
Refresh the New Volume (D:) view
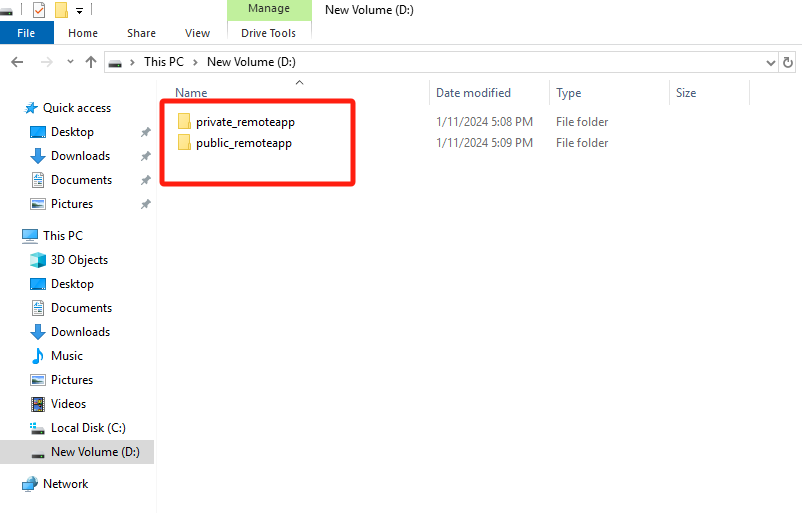(x=788, y=62)
